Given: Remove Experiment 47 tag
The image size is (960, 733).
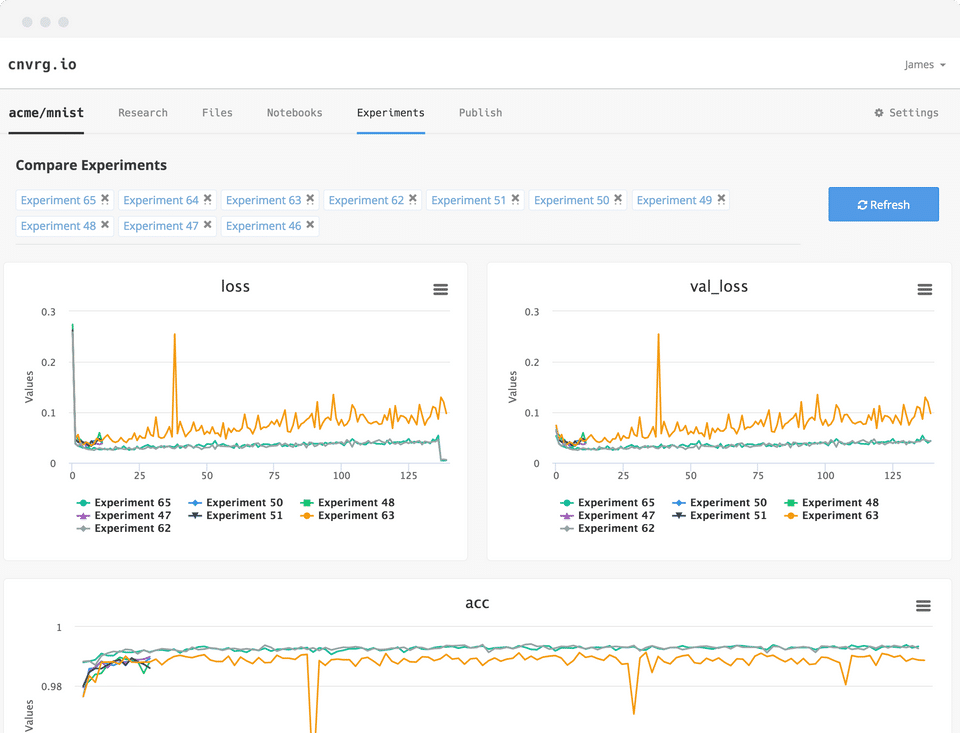Looking at the screenshot, I should (208, 225).
